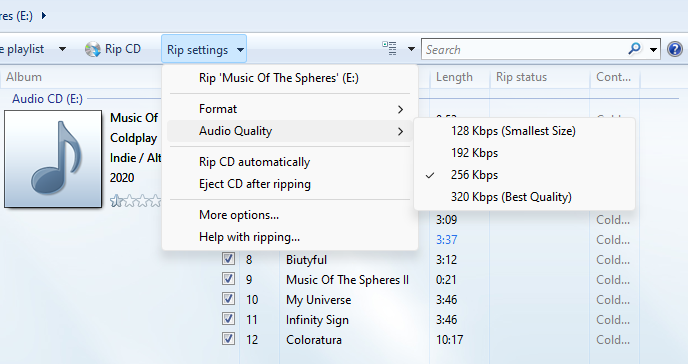
Task: Select the checked 256 Kbps option
Action: pyautogui.click(x=524, y=175)
